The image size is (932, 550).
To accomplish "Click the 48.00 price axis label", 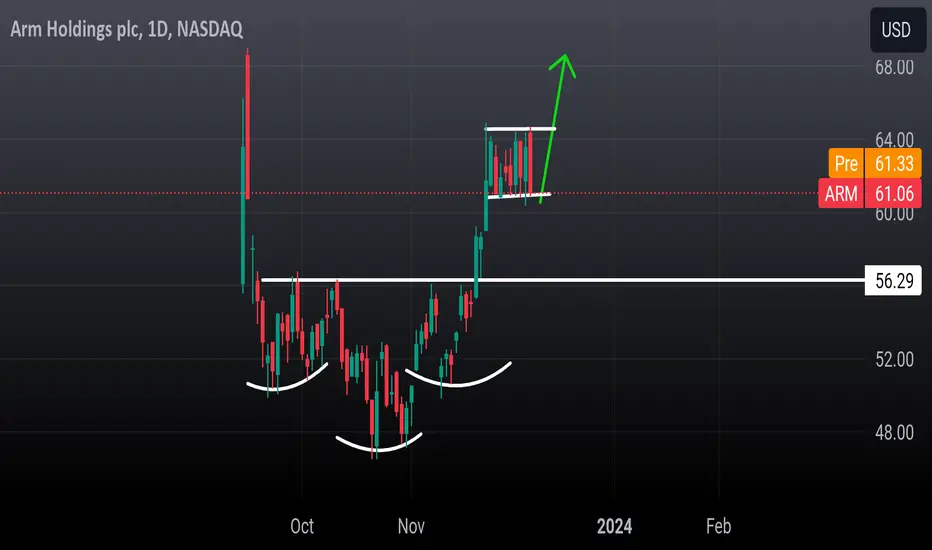I will point(894,432).
